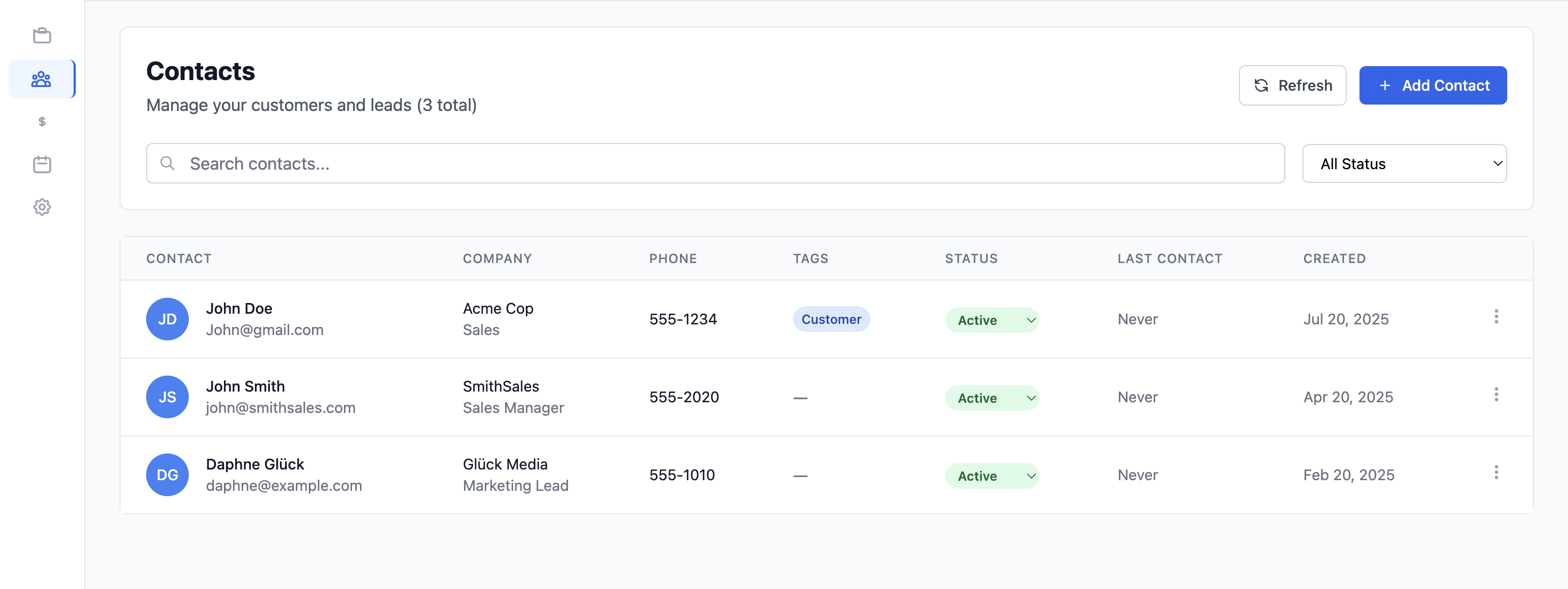Open the briefcase icon in sidebar

pos(42,36)
